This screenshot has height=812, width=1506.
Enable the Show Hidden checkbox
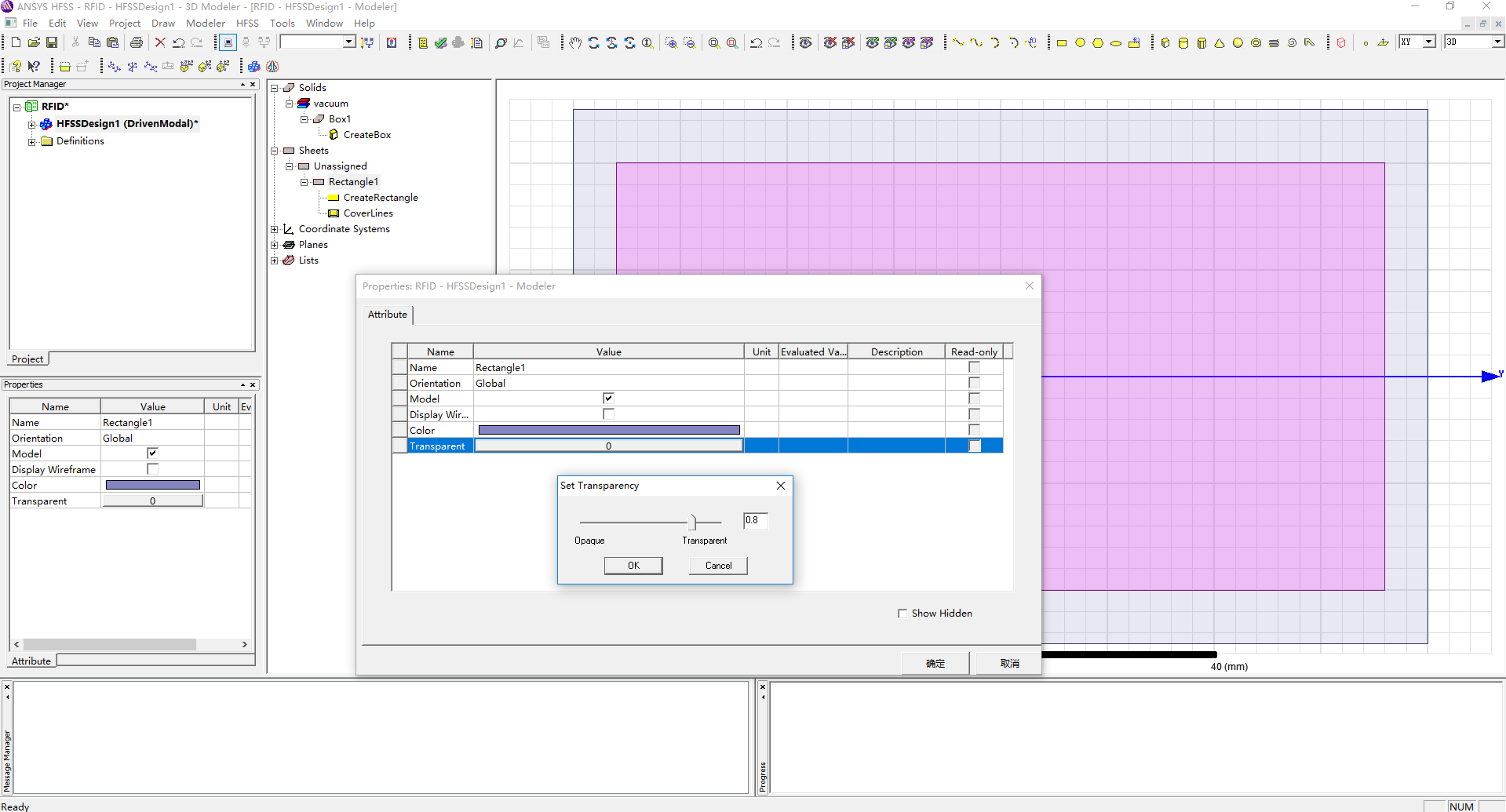click(903, 614)
